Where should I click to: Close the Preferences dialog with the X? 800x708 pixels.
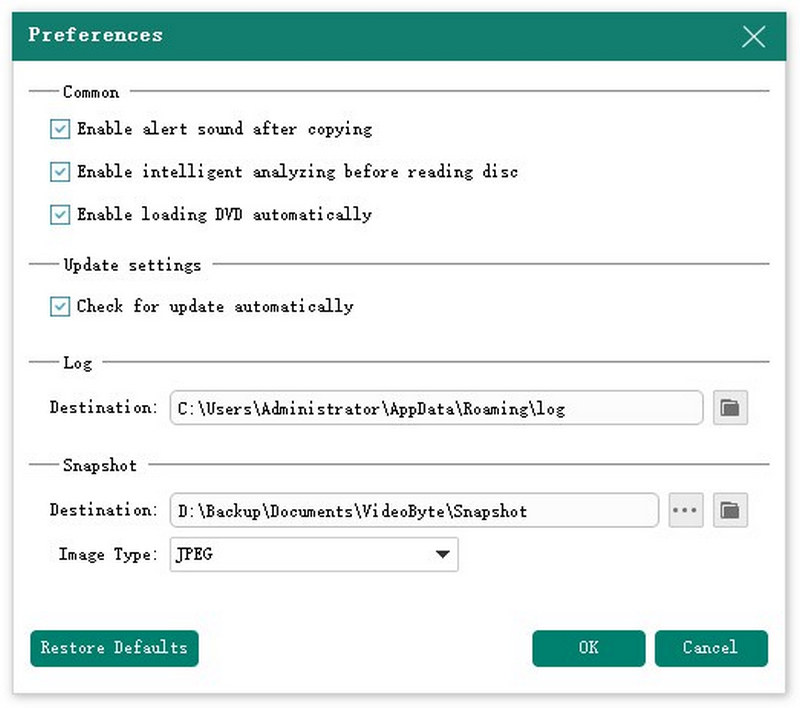(753, 37)
